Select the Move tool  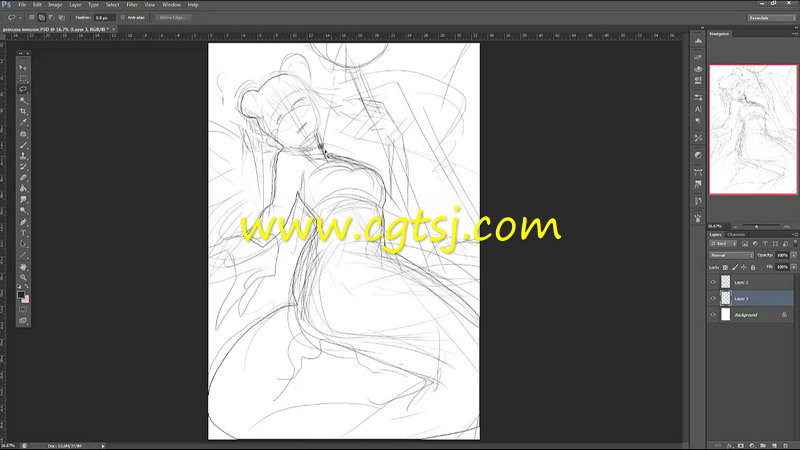(x=23, y=67)
